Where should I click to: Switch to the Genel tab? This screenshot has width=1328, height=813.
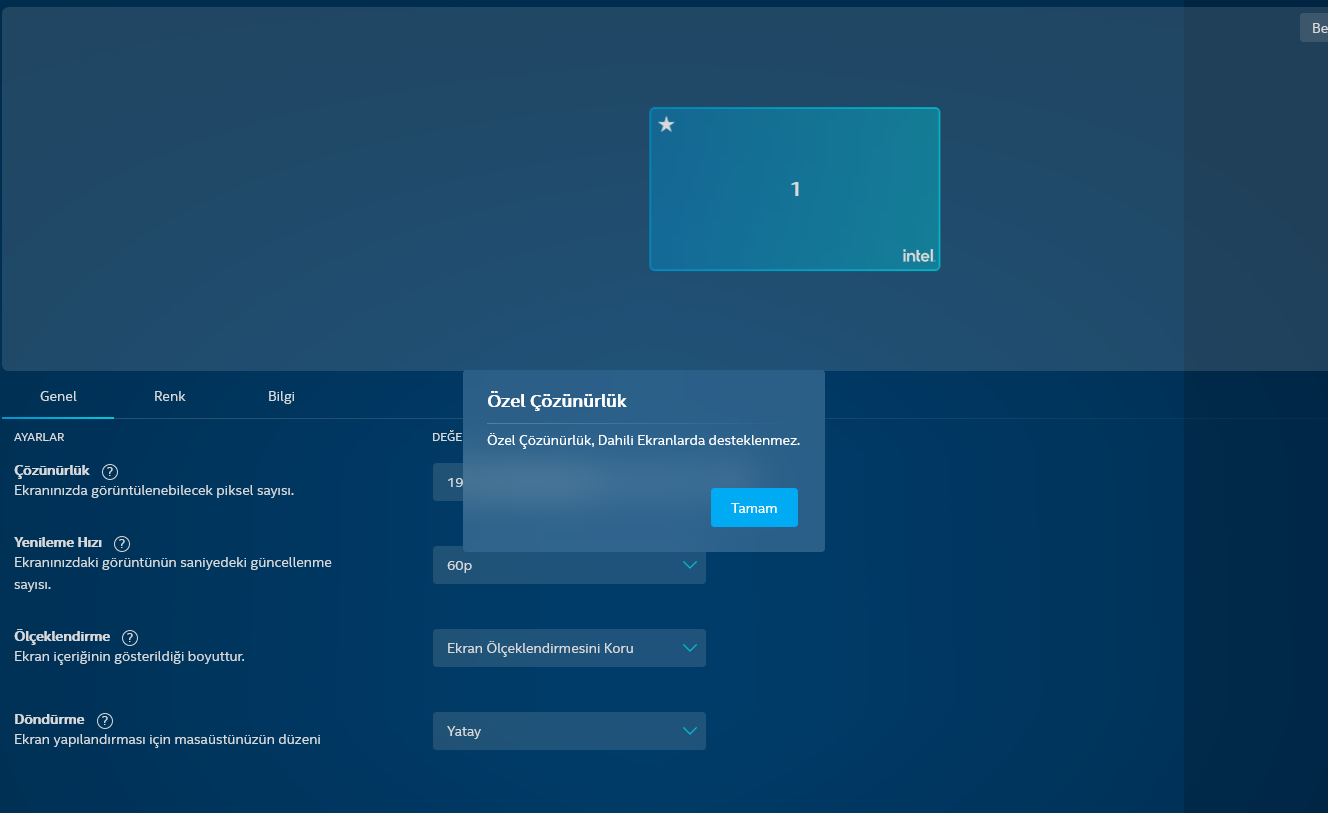tap(58, 396)
